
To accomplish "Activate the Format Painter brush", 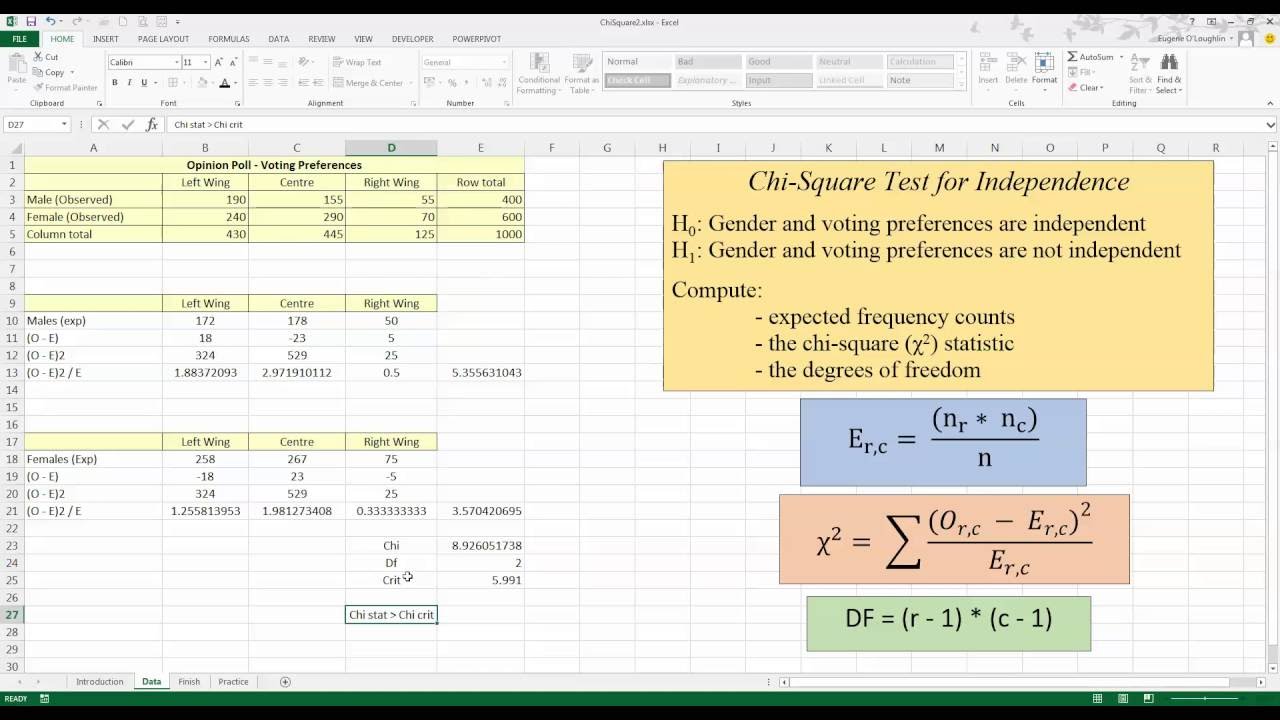I will [65, 87].
